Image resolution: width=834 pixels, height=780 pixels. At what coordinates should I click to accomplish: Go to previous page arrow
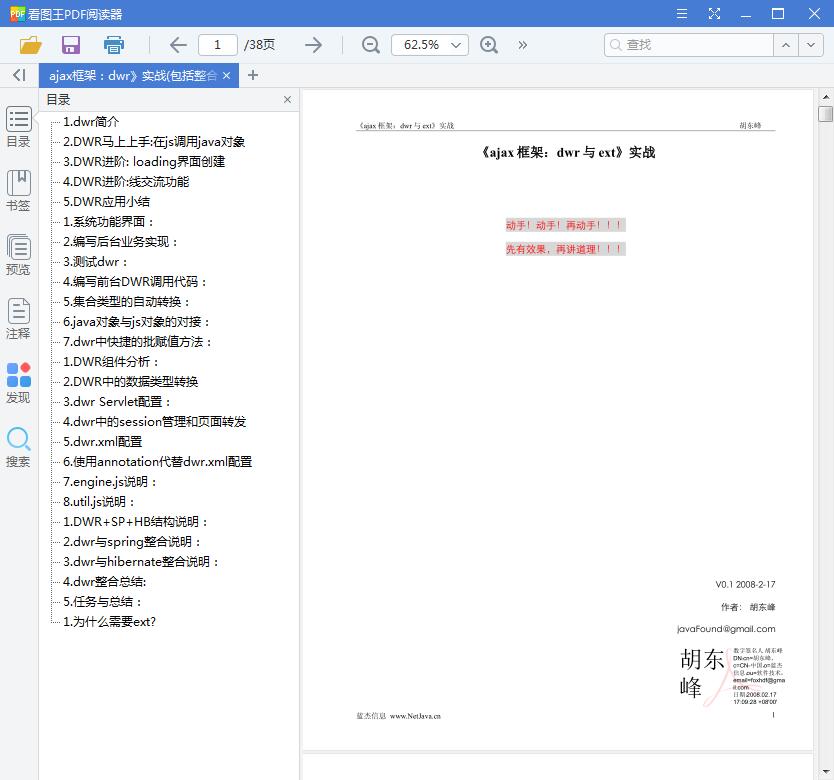pos(178,45)
